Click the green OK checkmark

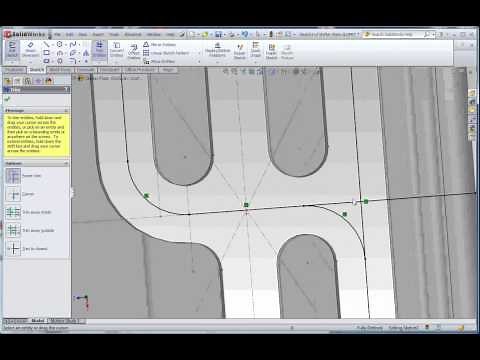(7, 99)
